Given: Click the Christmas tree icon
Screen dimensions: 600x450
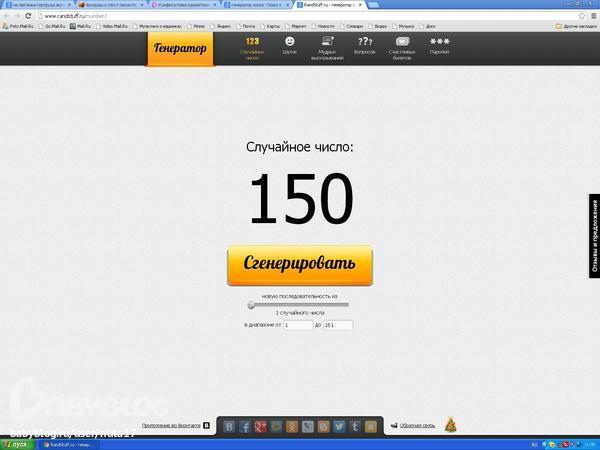Looking at the screenshot, I should (450, 425).
